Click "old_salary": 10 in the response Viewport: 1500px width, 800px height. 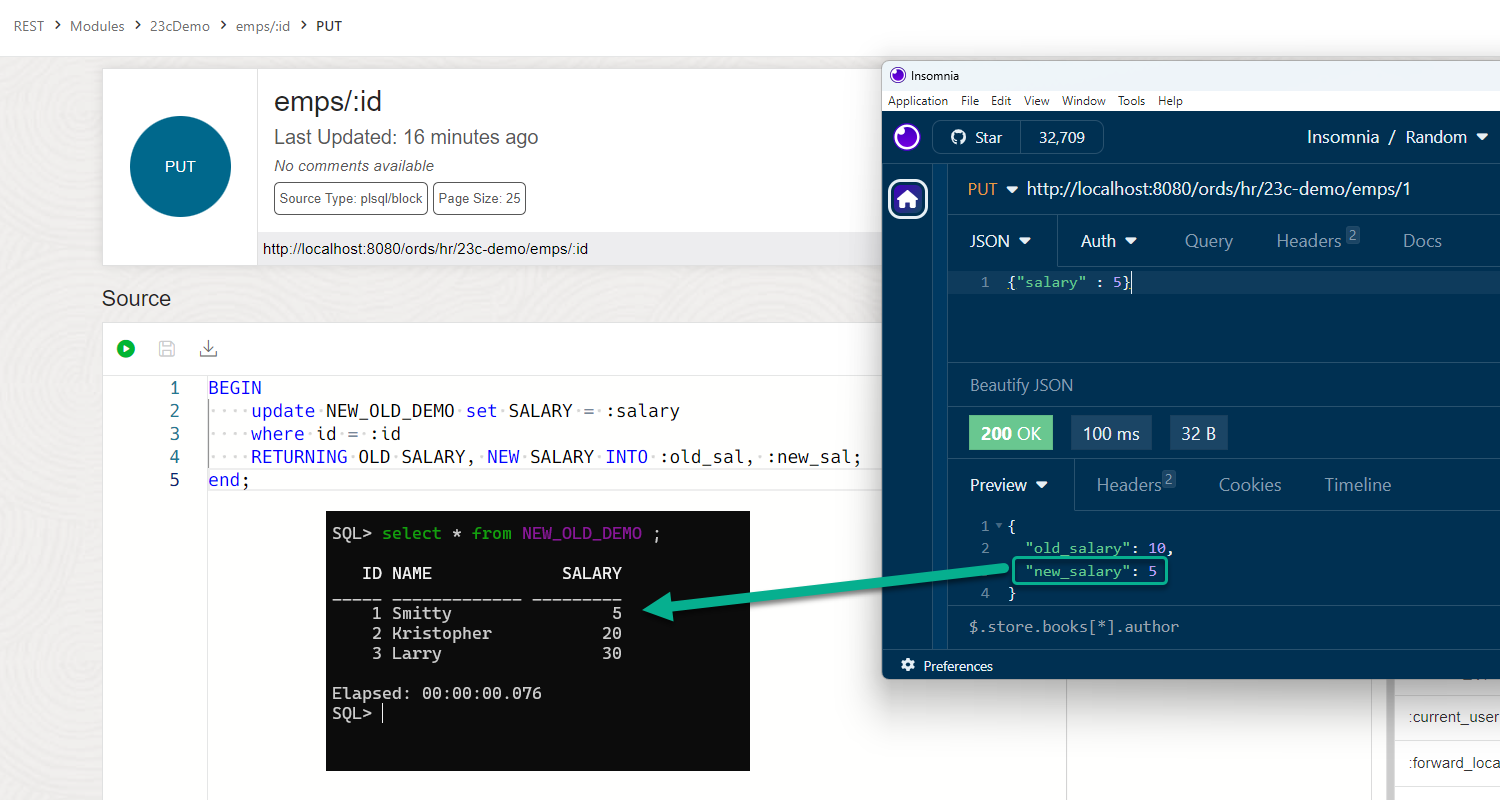pyautogui.click(x=1098, y=549)
